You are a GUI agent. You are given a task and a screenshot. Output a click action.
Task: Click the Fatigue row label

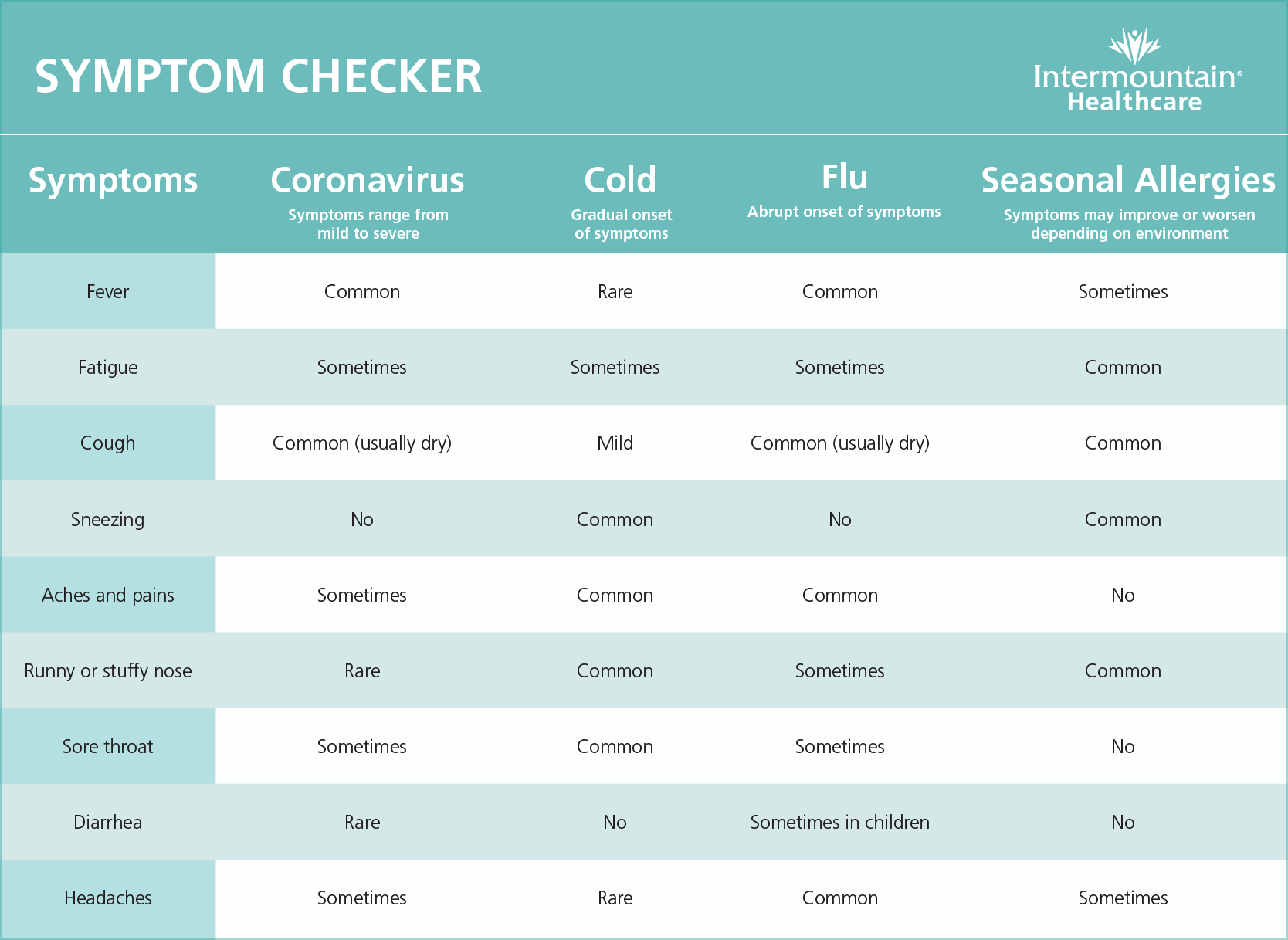[108, 367]
